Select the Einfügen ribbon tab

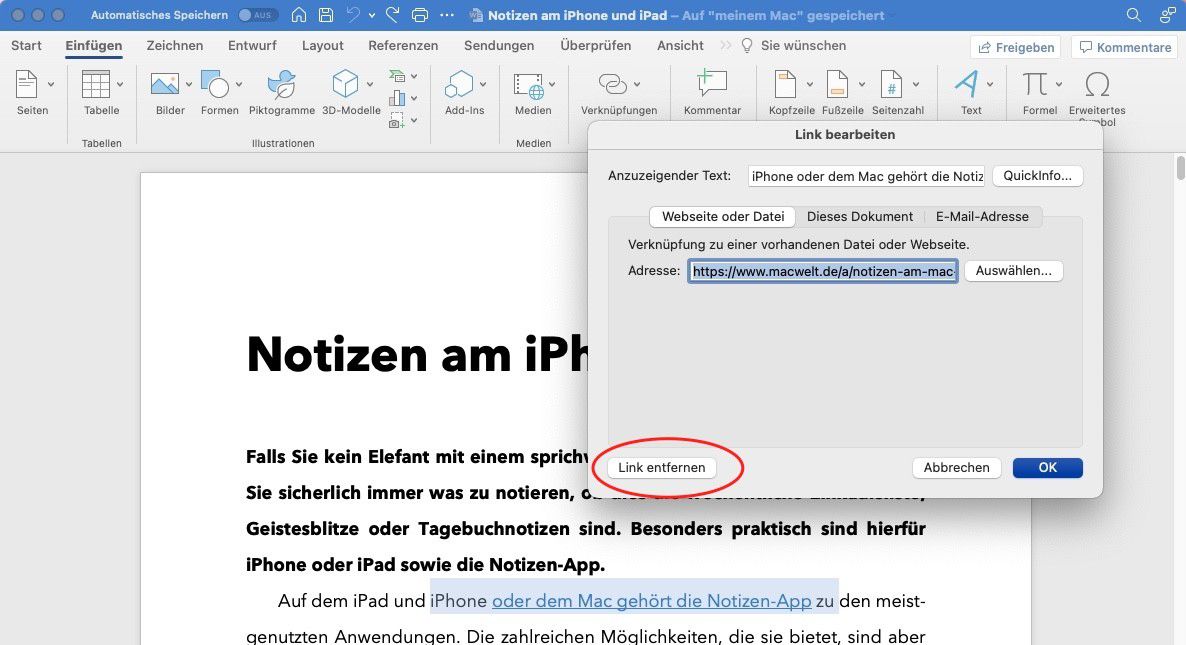[x=94, y=45]
